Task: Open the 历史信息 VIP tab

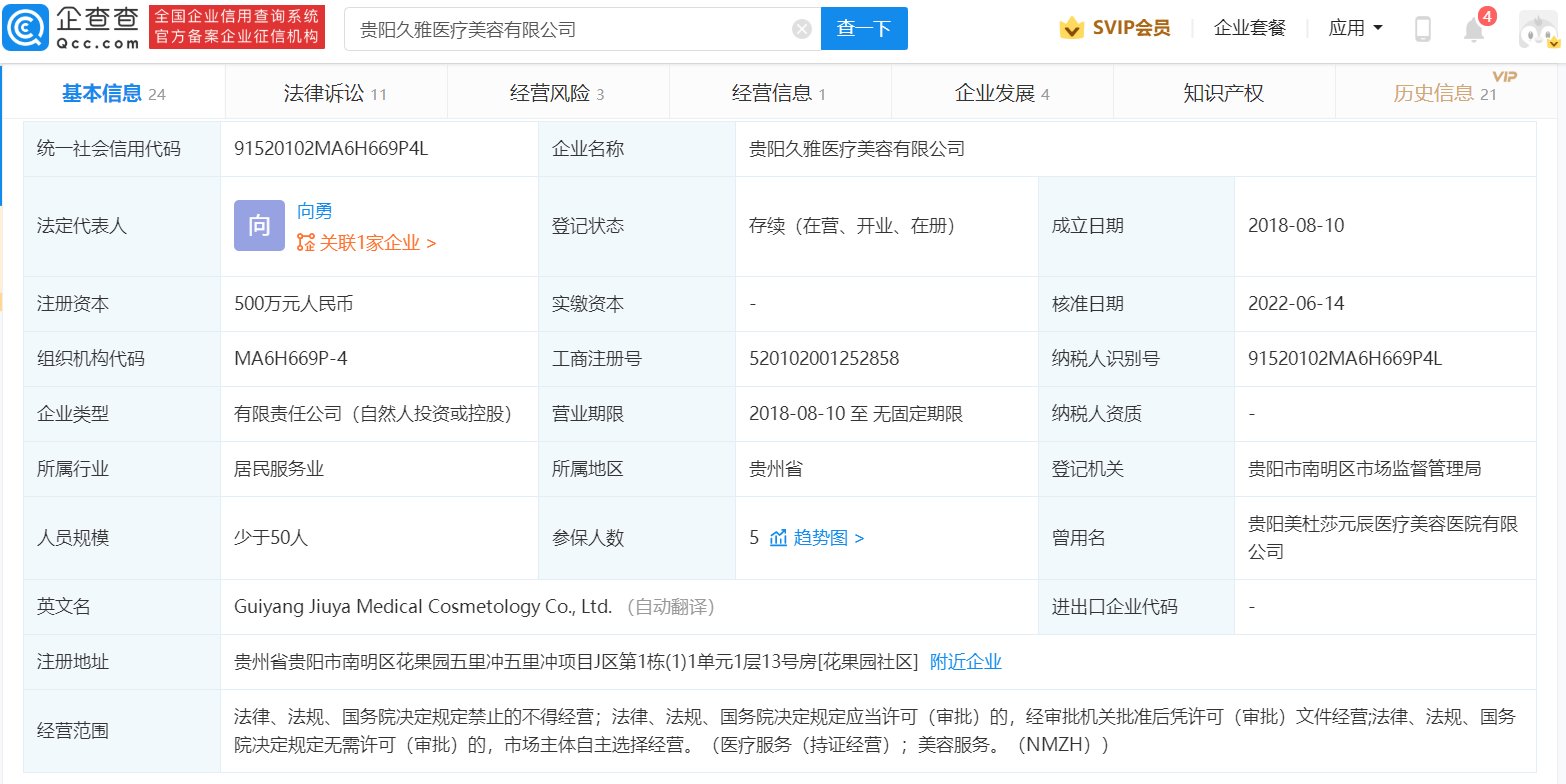Action: coord(1445,92)
